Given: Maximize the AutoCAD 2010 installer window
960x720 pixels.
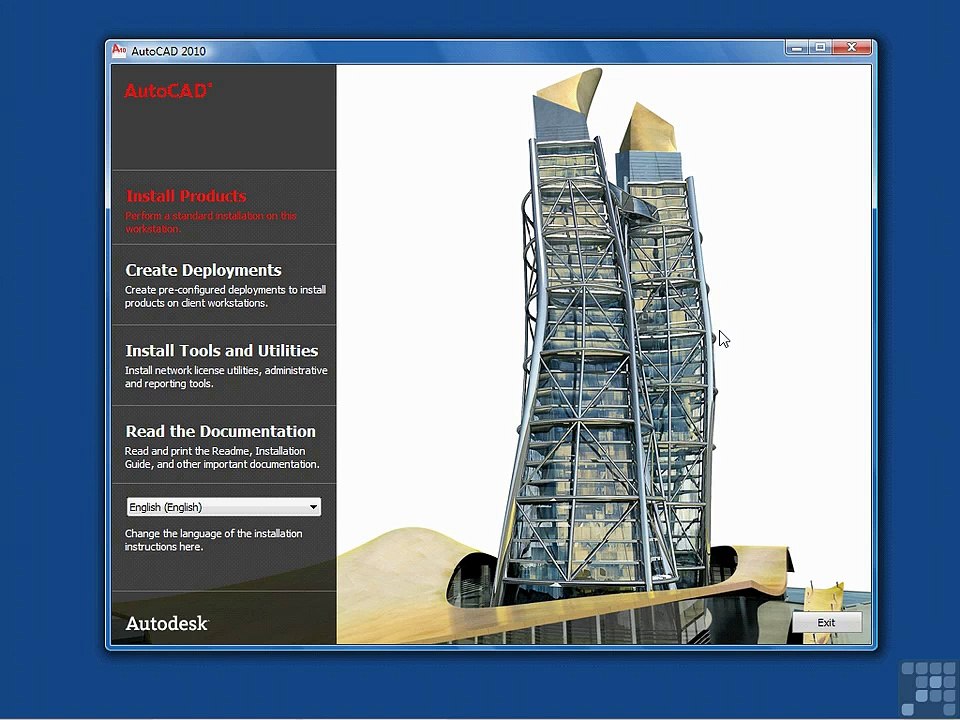Looking at the screenshot, I should [820, 47].
